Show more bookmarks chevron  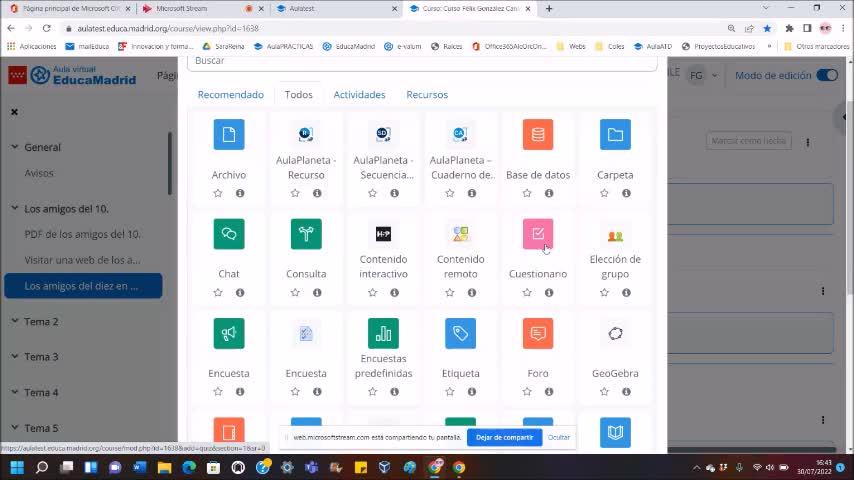point(769,46)
